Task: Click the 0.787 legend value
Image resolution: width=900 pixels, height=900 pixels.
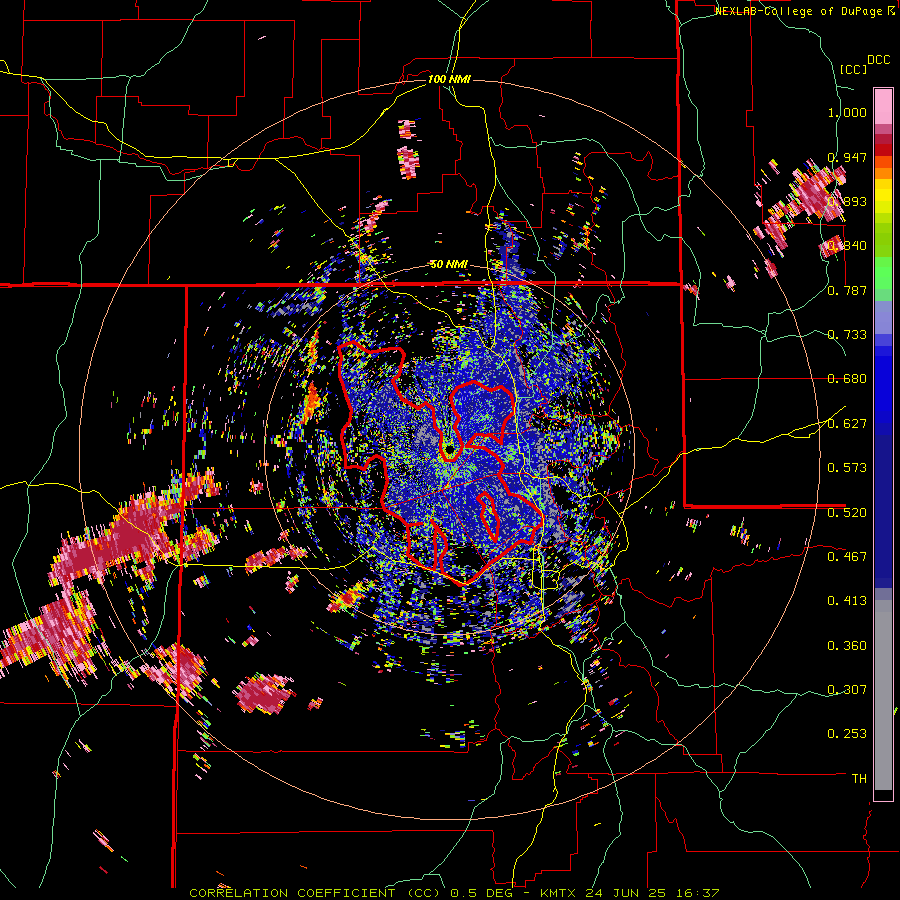Action: coord(847,290)
